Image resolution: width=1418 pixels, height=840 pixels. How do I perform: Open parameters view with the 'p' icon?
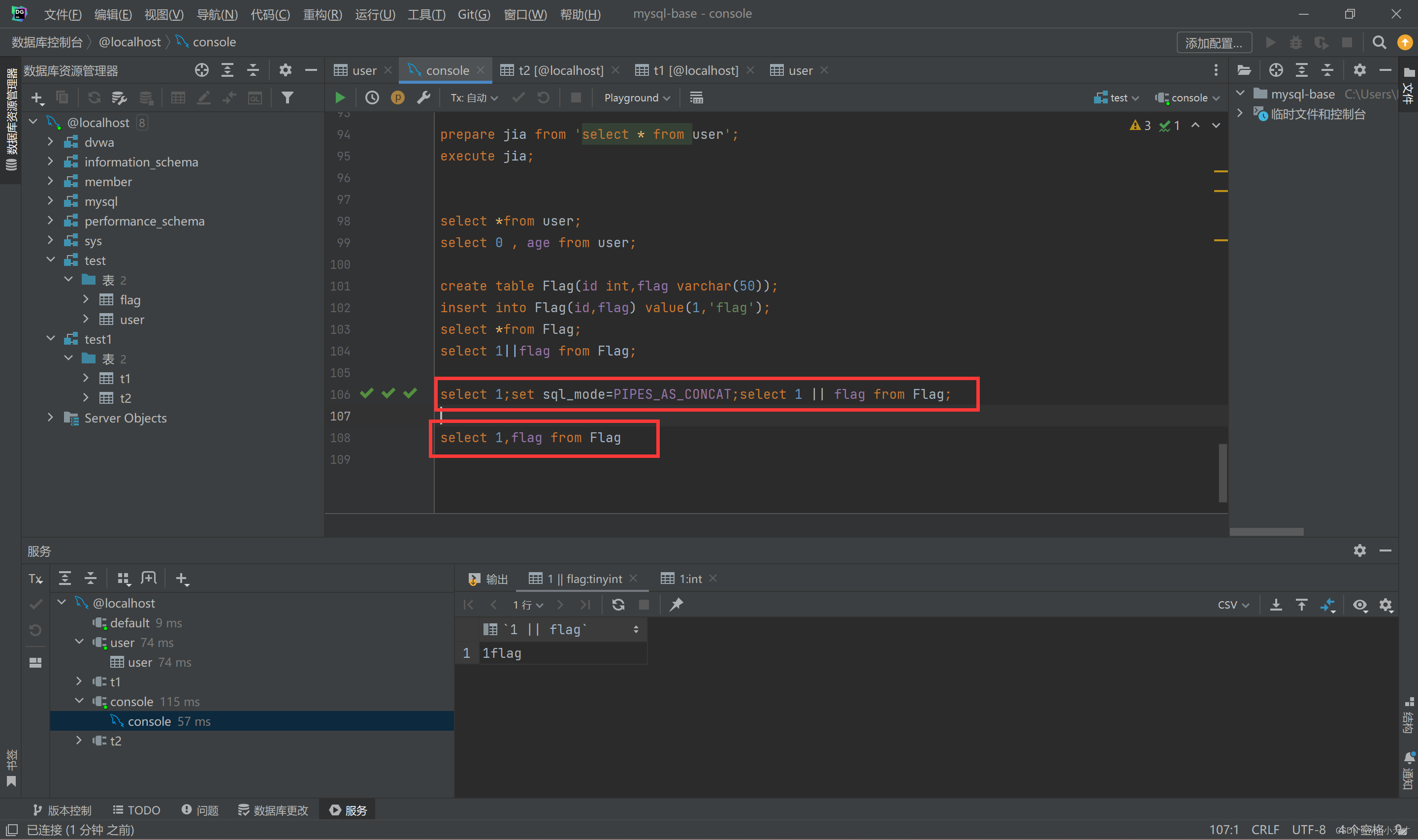coord(398,97)
